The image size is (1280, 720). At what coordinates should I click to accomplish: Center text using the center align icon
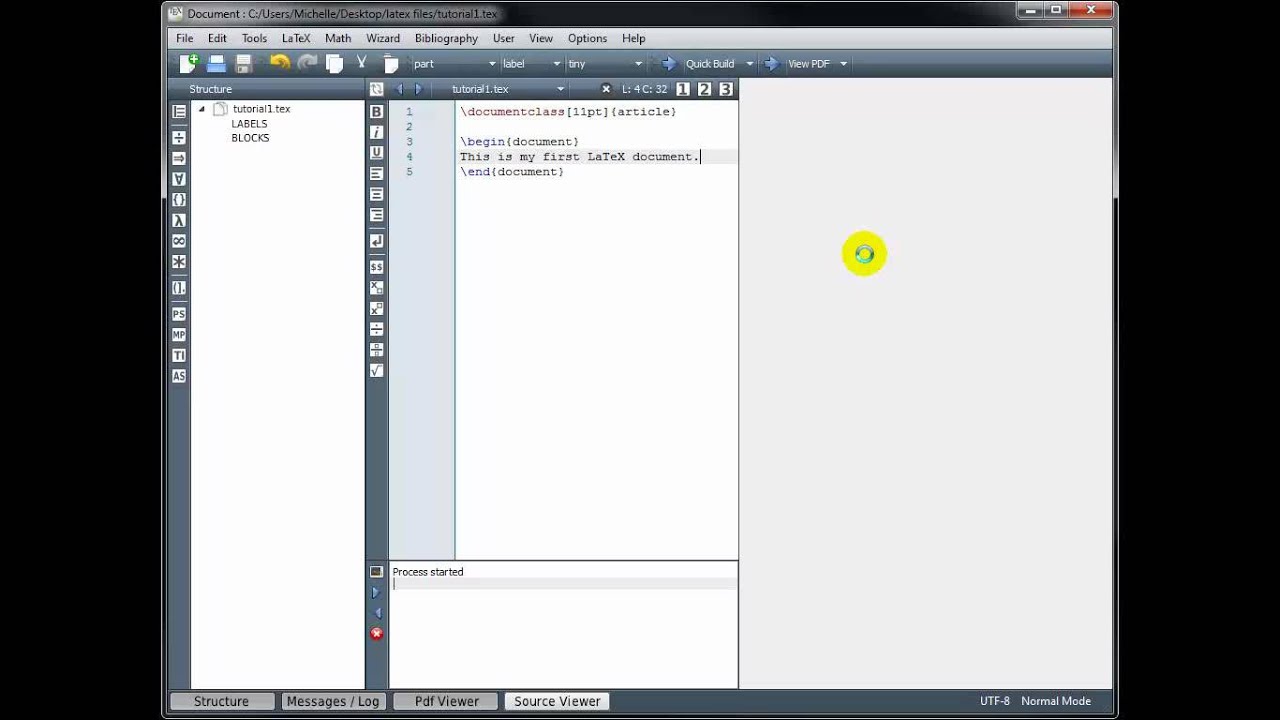(x=376, y=194)
